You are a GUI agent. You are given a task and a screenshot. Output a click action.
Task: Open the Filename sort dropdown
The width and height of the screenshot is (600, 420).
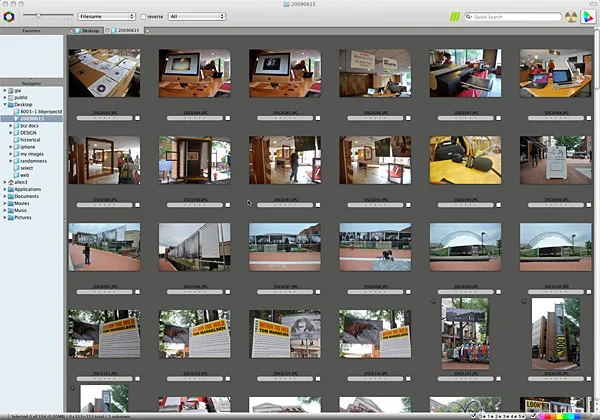tap(107, 16)
